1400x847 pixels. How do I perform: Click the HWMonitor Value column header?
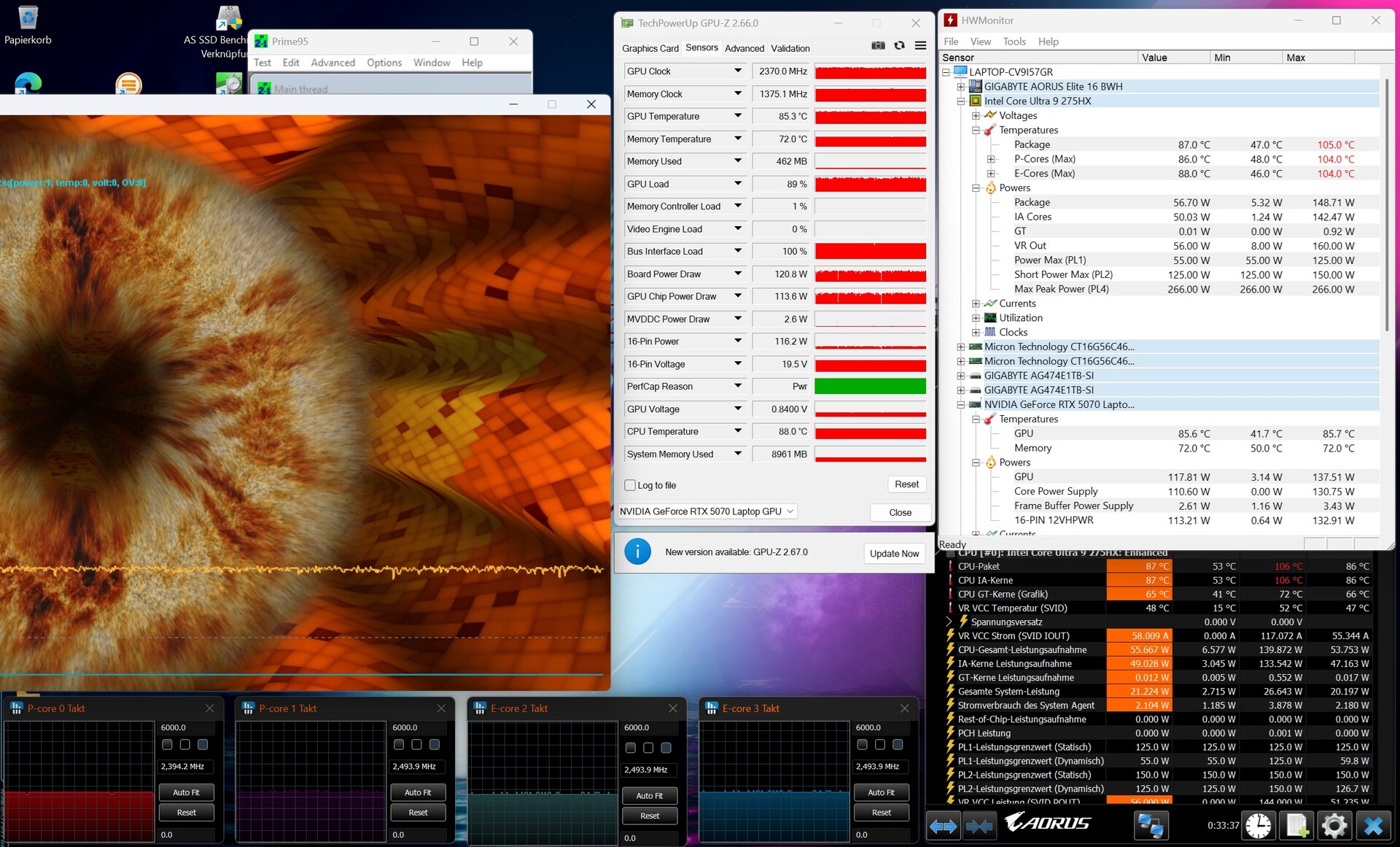1173,57
